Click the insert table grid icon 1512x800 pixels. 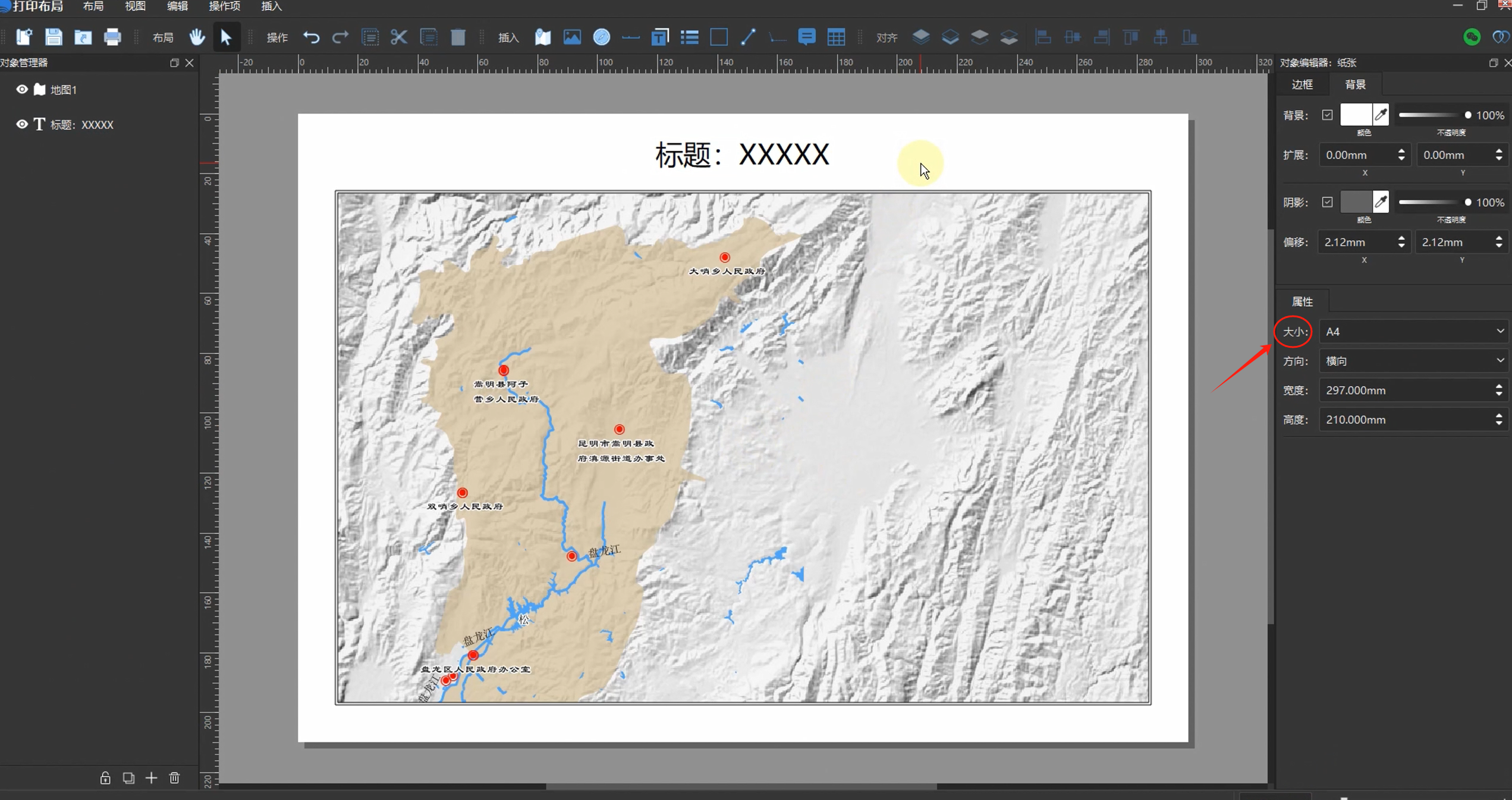tap(836, 37)
